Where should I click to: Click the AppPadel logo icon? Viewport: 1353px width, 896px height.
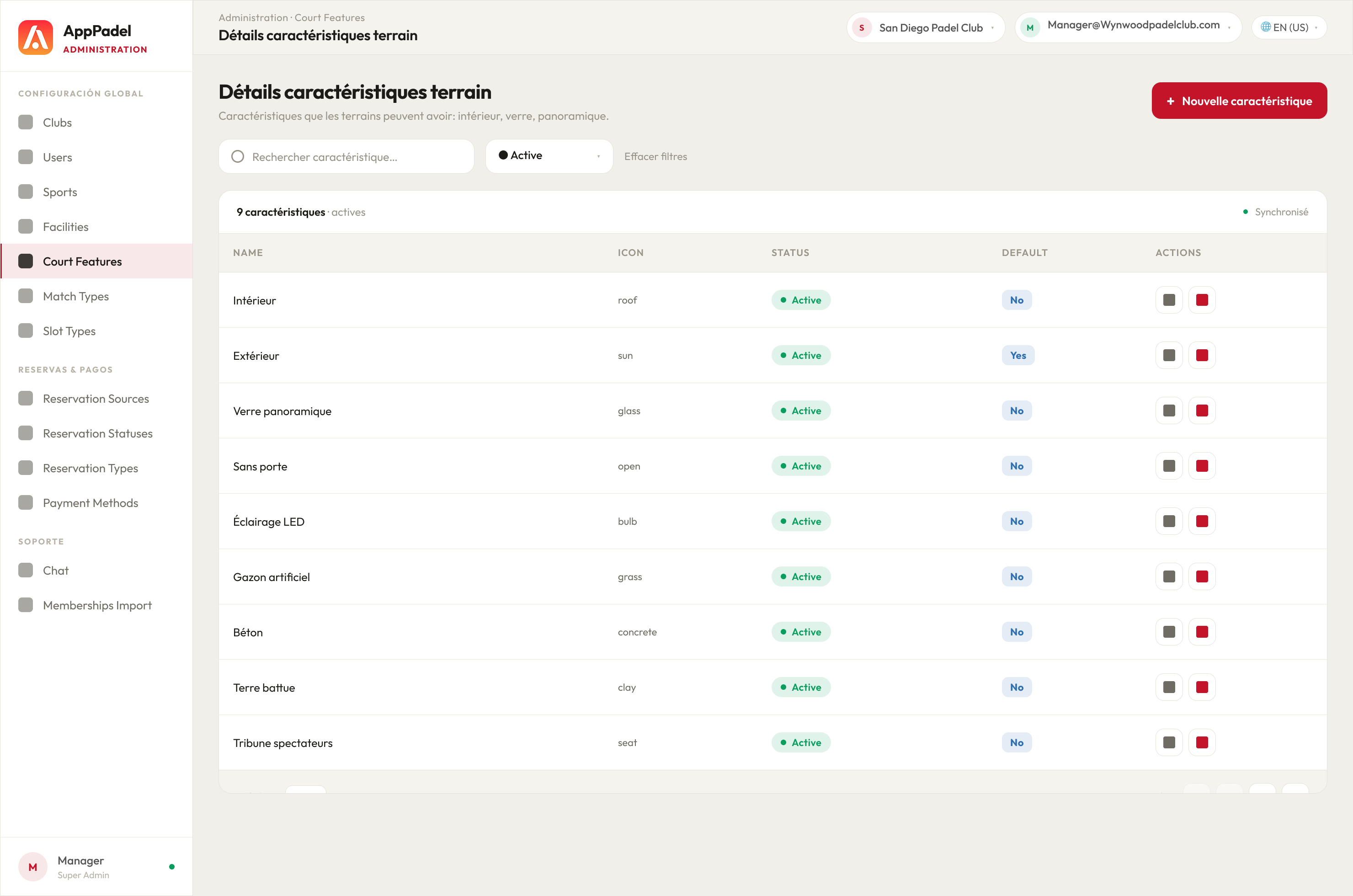point(36,37)
